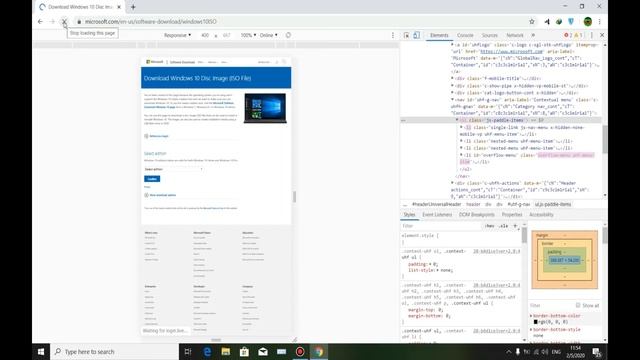Open device toolbar more options menu

point(393,35)
